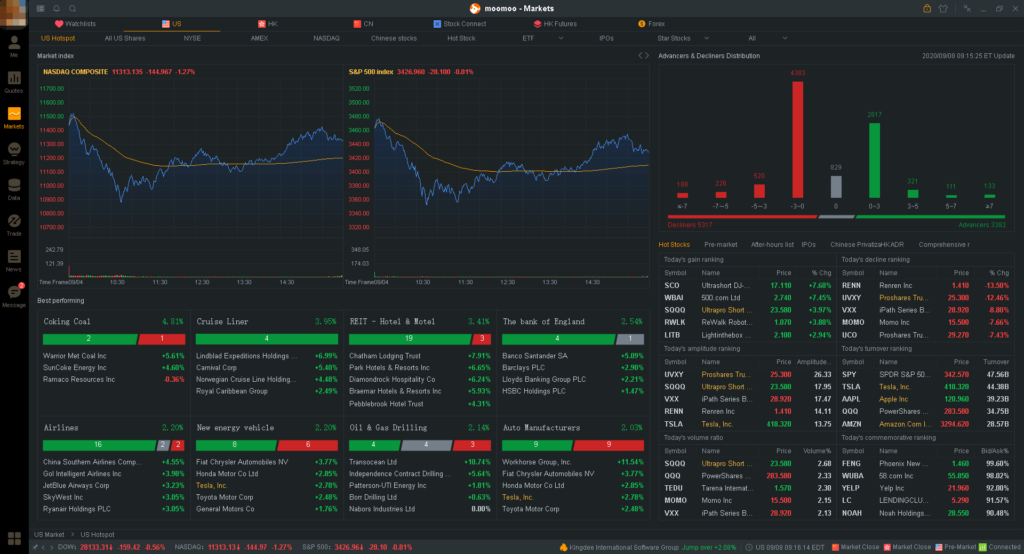This screenshot has width=1024, height=554.
Task: Select SCO row in gain ranking
Action: [747, 285]
